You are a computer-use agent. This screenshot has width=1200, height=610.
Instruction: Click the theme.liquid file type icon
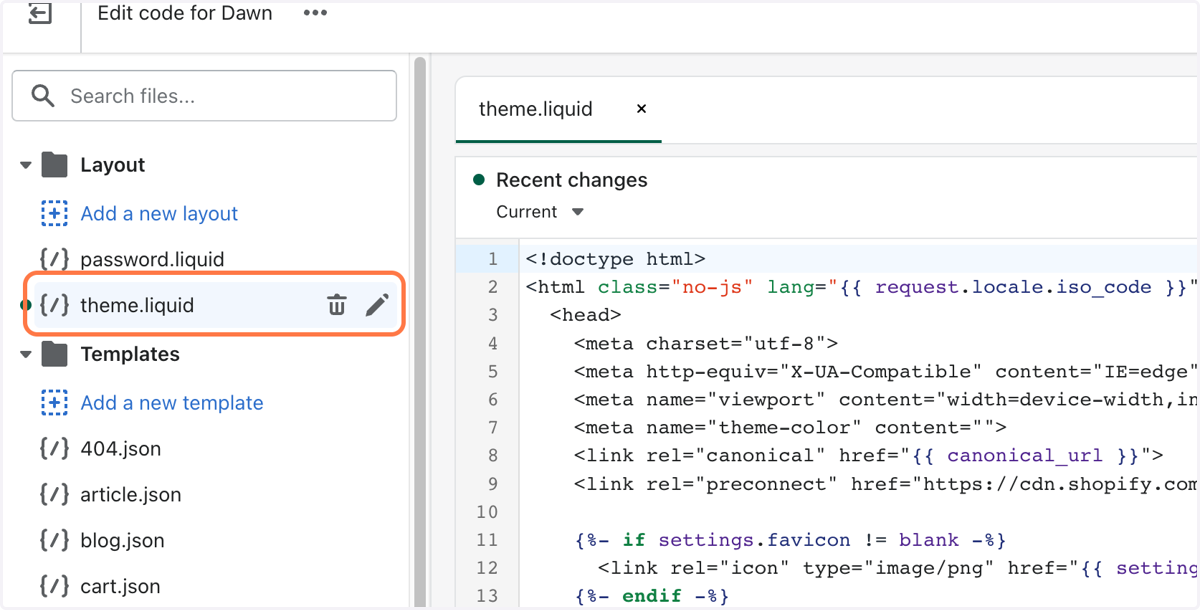(54, 305)
